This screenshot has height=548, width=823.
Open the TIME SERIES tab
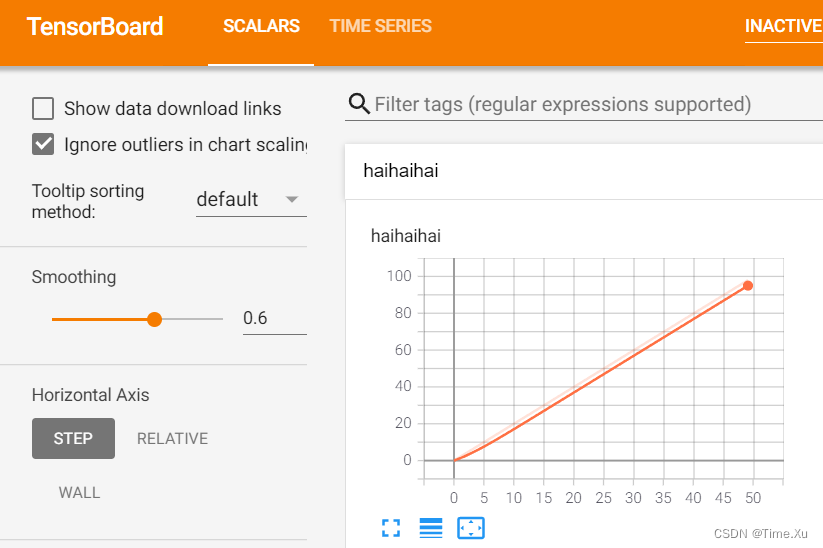pyautogui.click(x=381, y=27)
